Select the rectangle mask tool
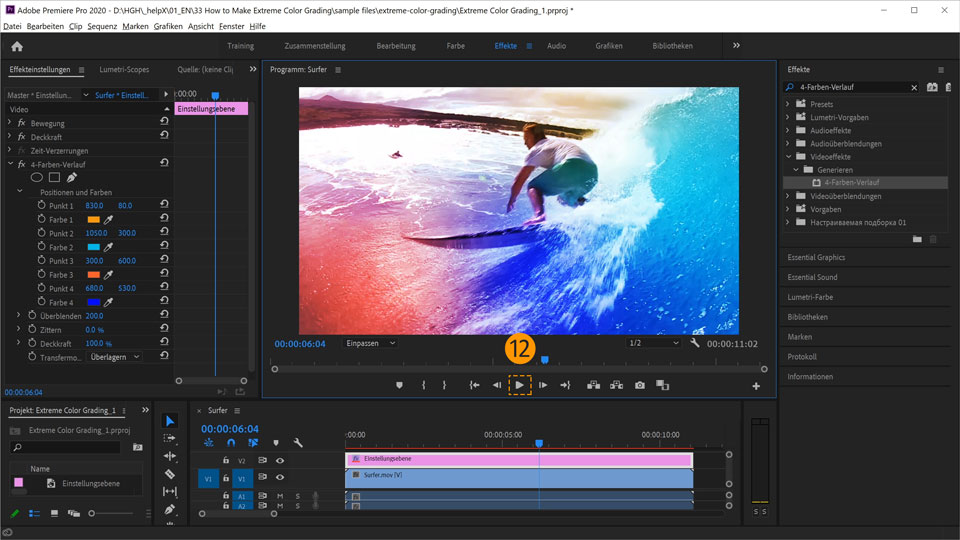960x540 pixels. point(54,178)
